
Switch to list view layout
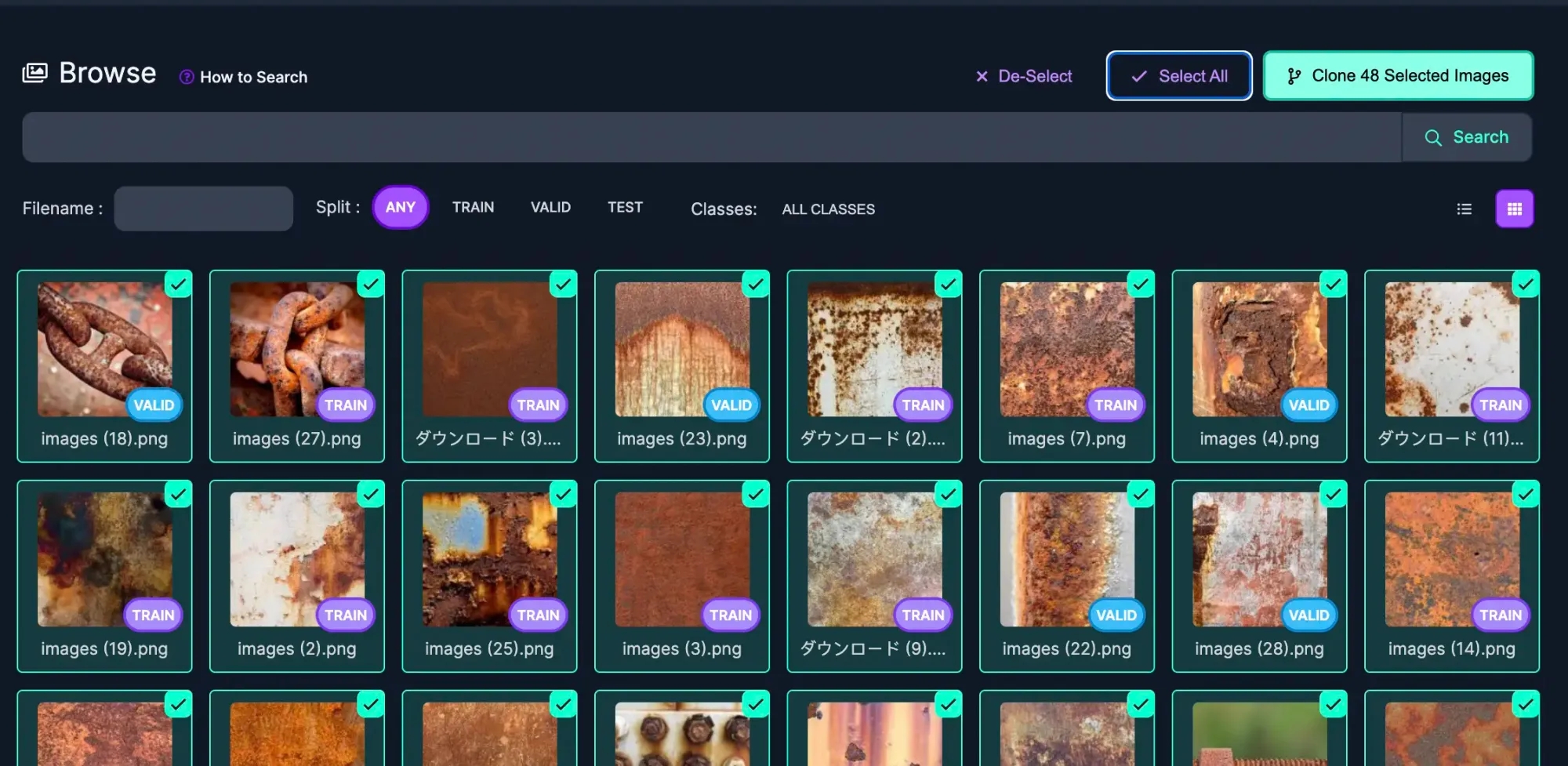click(1464, 209)
